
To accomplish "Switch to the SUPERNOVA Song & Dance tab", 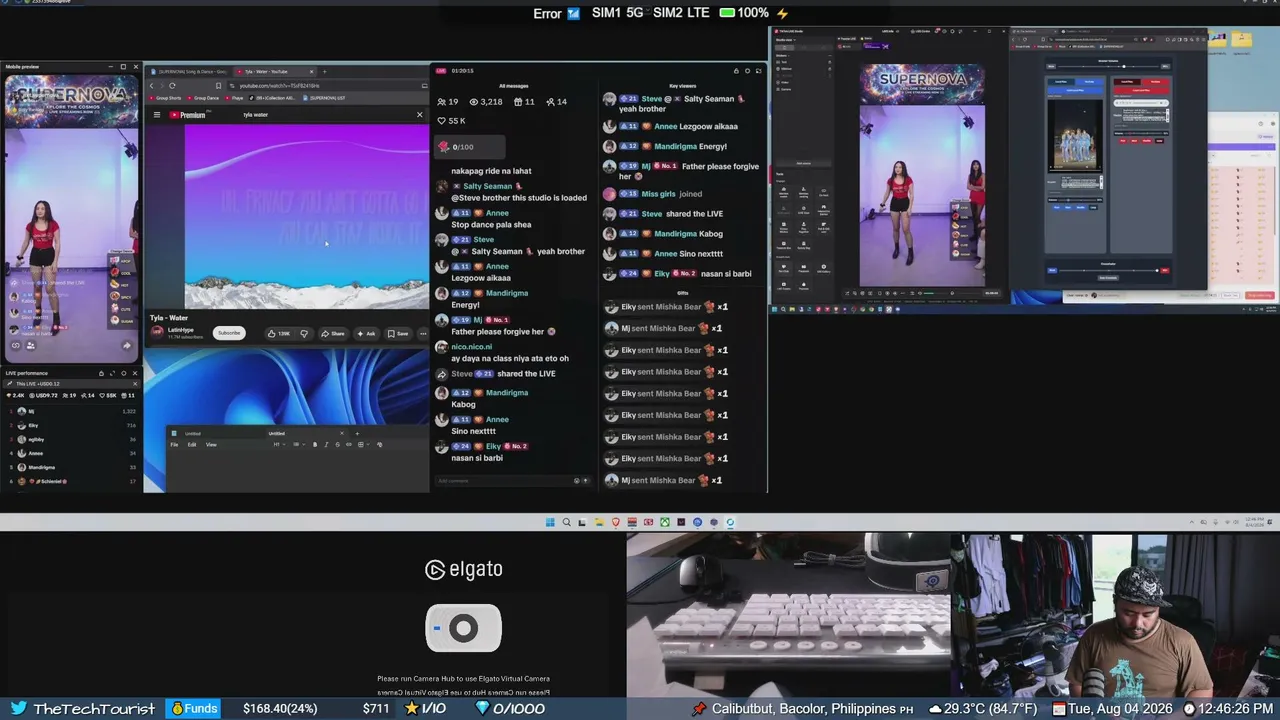I will point(191,71).
